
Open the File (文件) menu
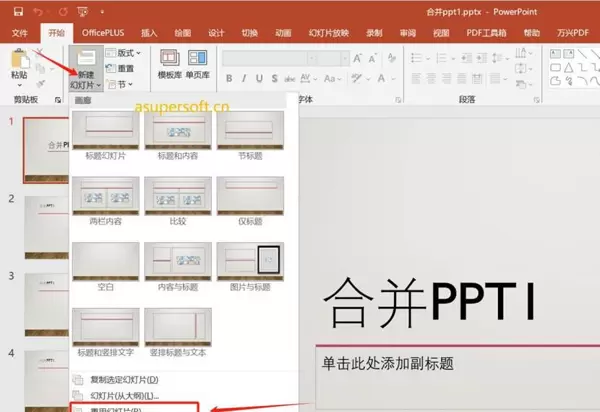[x=19, y=32]
